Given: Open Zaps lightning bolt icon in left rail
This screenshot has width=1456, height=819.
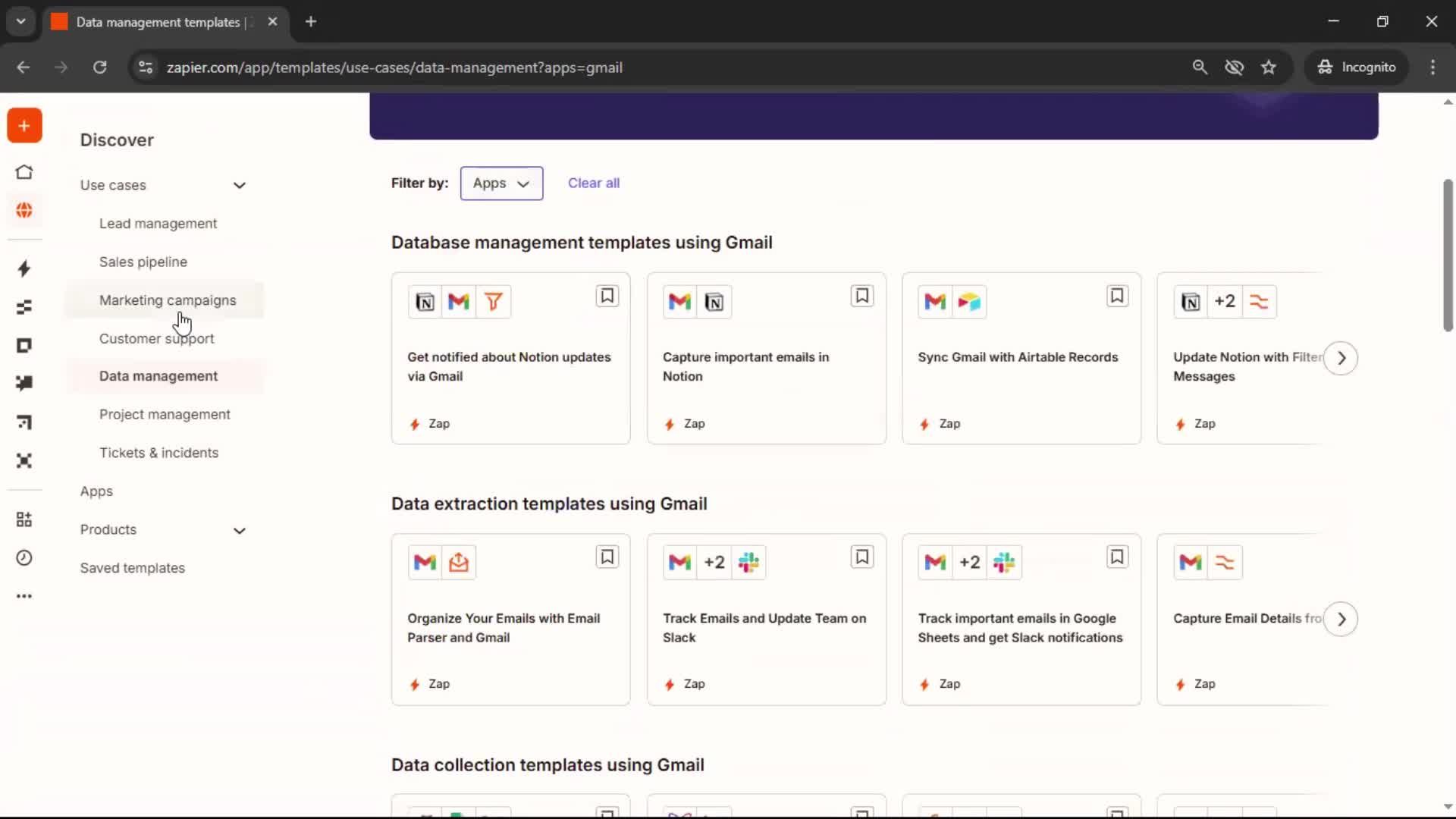Looking at the screenshot, I should [24, 268].
